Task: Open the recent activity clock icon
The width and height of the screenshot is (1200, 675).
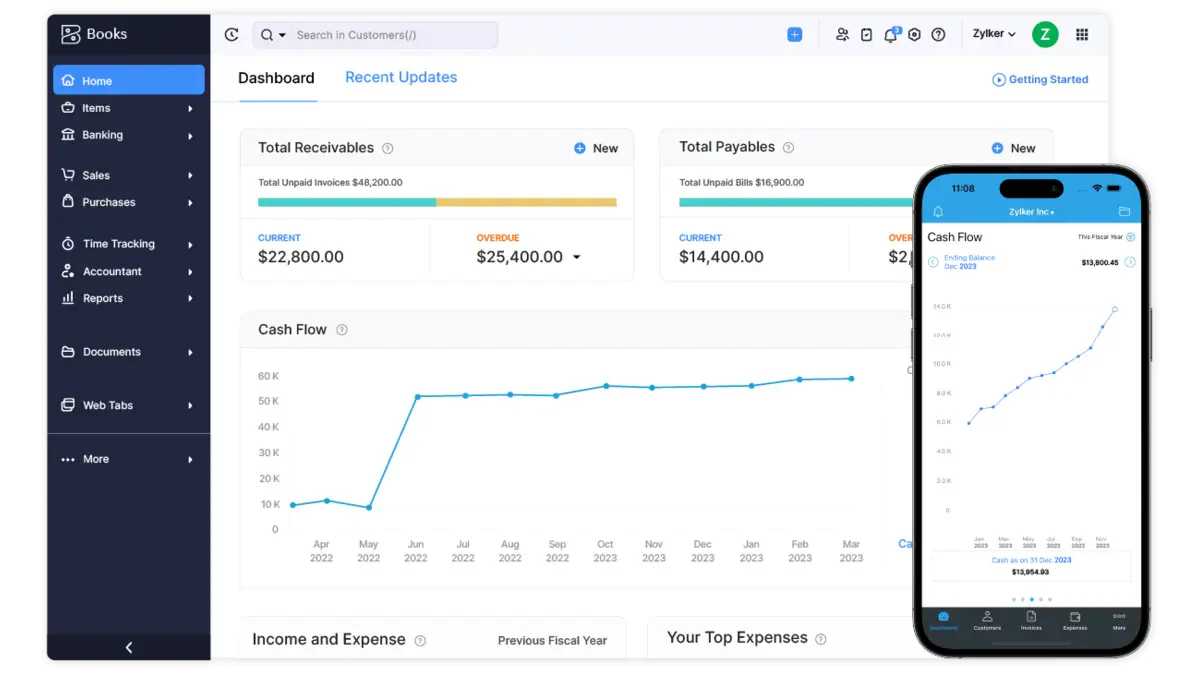Action: pyautogui.click(x=232, y=35)
